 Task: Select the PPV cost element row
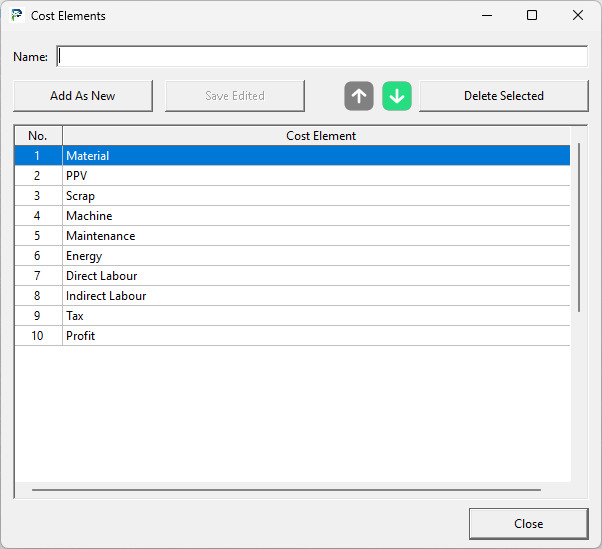(292, 175)
